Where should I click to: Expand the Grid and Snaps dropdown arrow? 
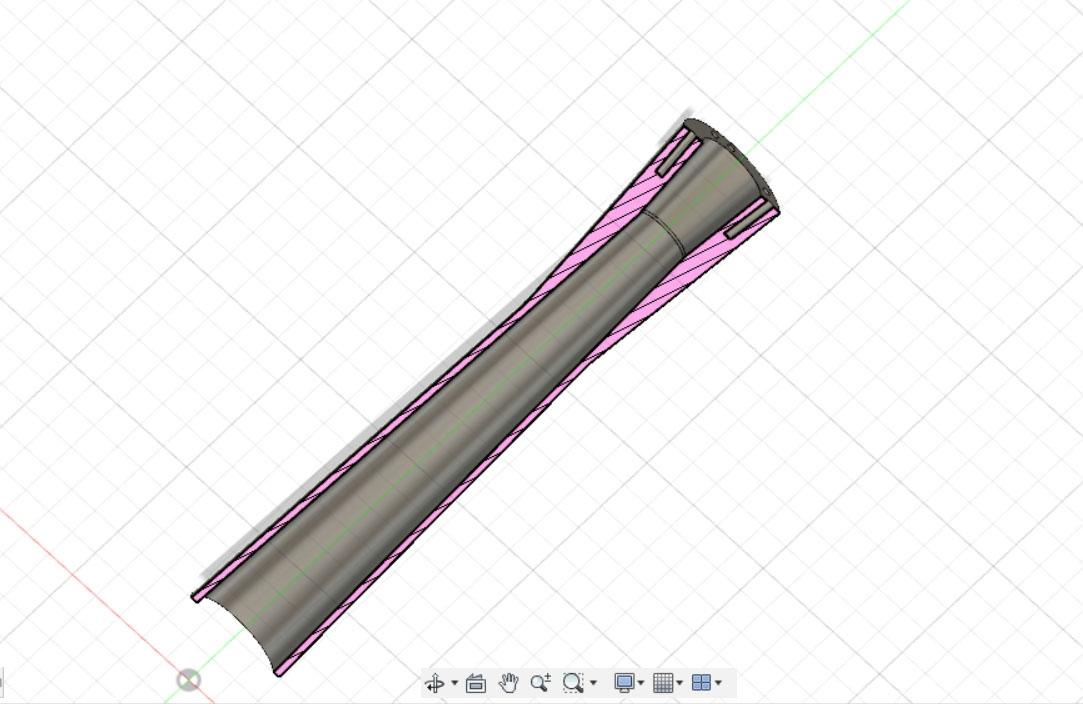click(680, 683)
